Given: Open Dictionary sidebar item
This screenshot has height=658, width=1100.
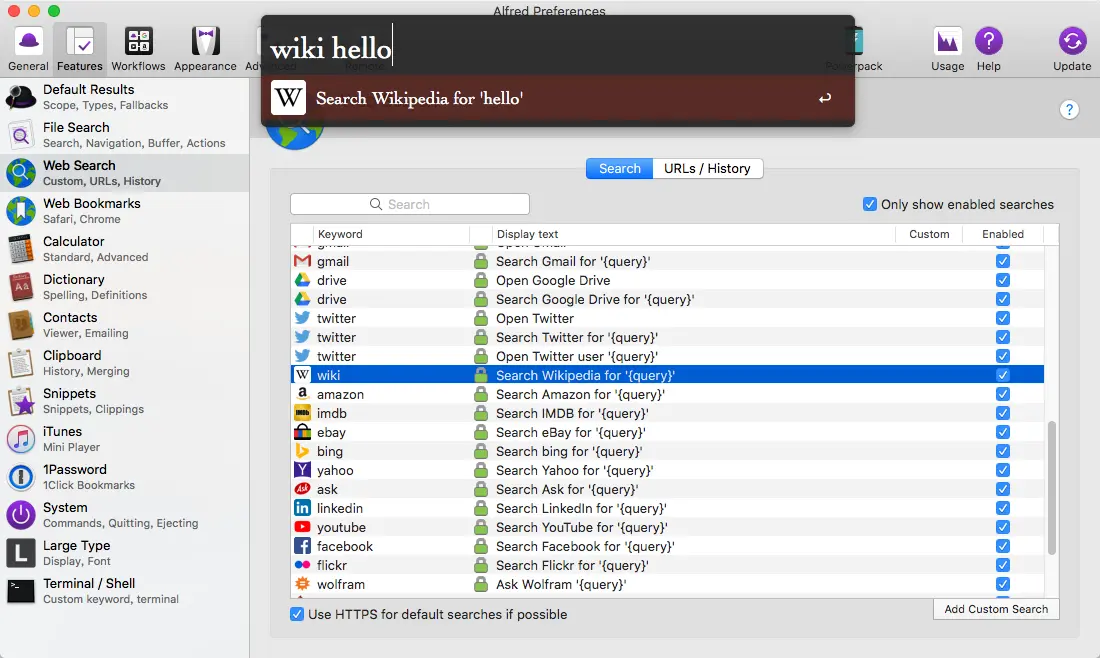Looking at the screenshot, I should (x=124, y=286).
